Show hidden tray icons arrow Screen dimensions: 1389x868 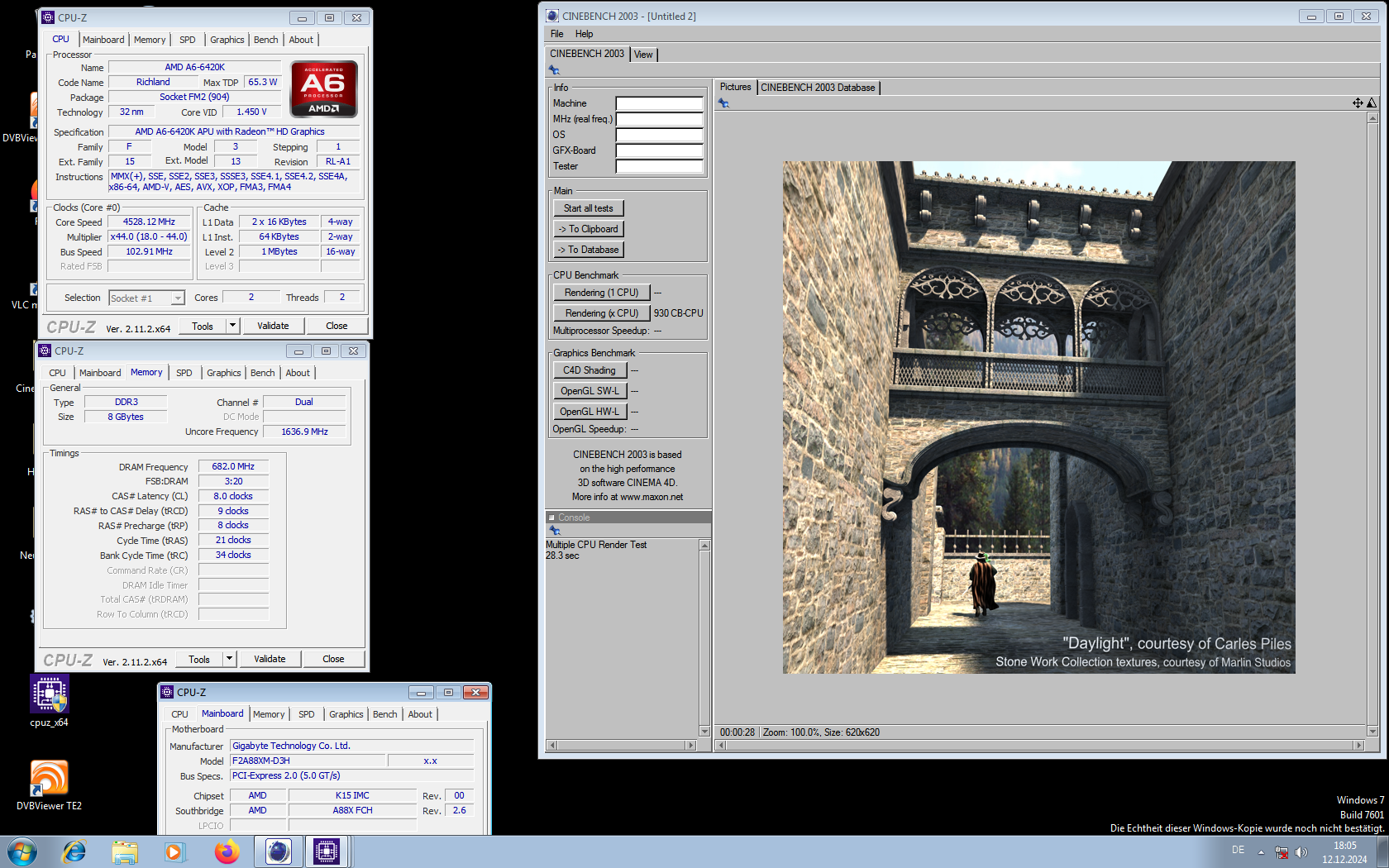pyautogui.click(x=1261, y=851)
